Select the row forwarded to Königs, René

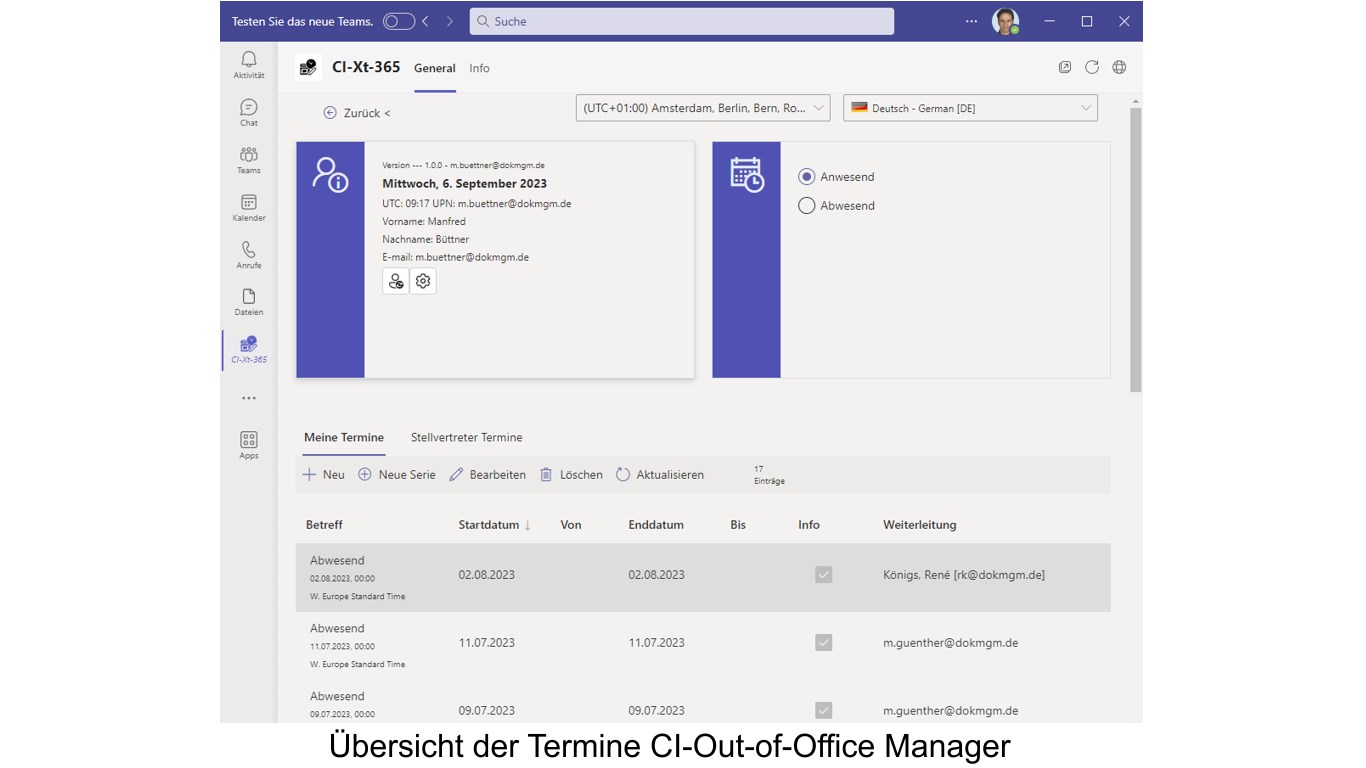point(703,577)
